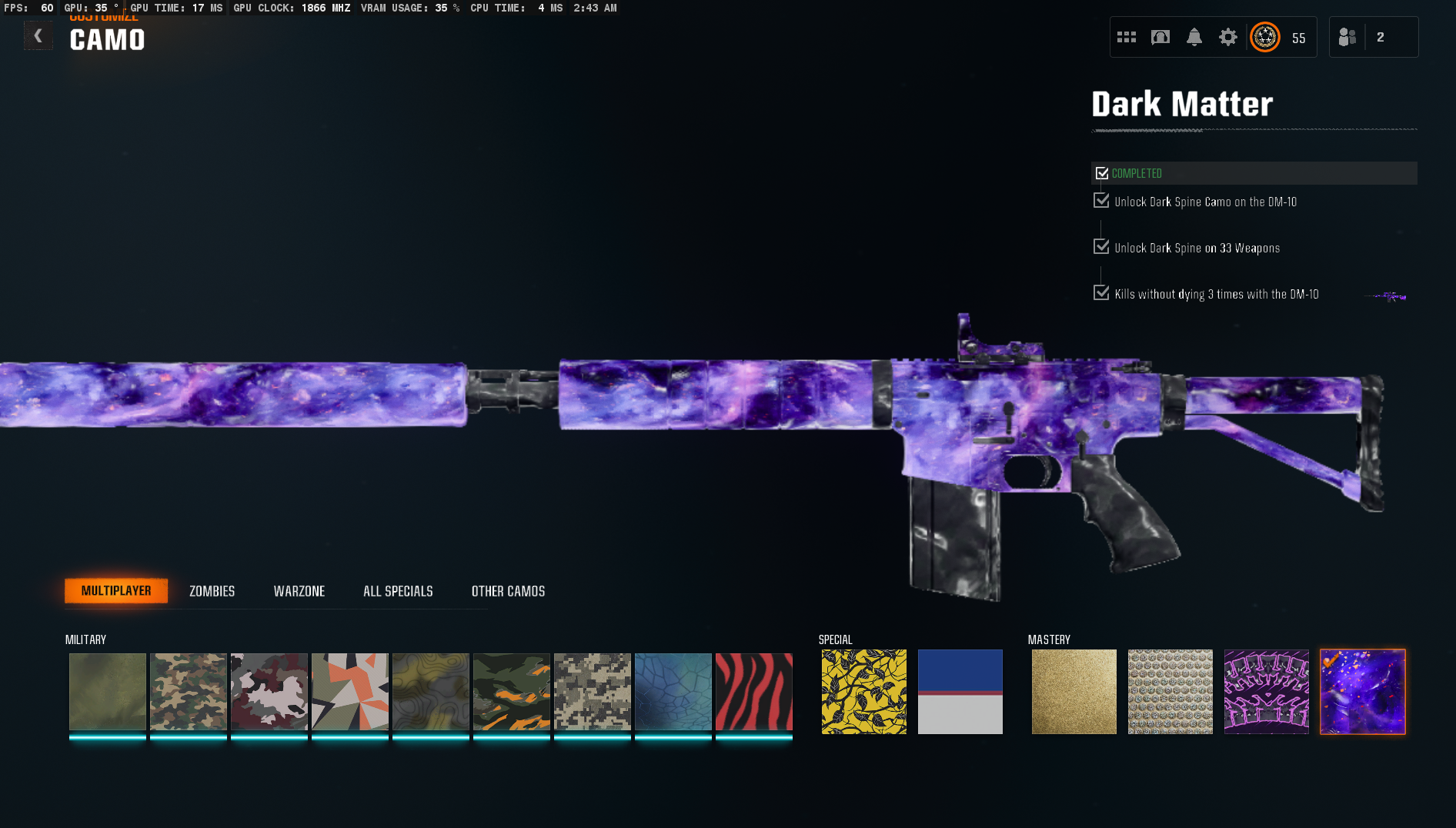Select the Dark Matter mastery camo
1456x828 pixels.
(x=1363, y=692)
